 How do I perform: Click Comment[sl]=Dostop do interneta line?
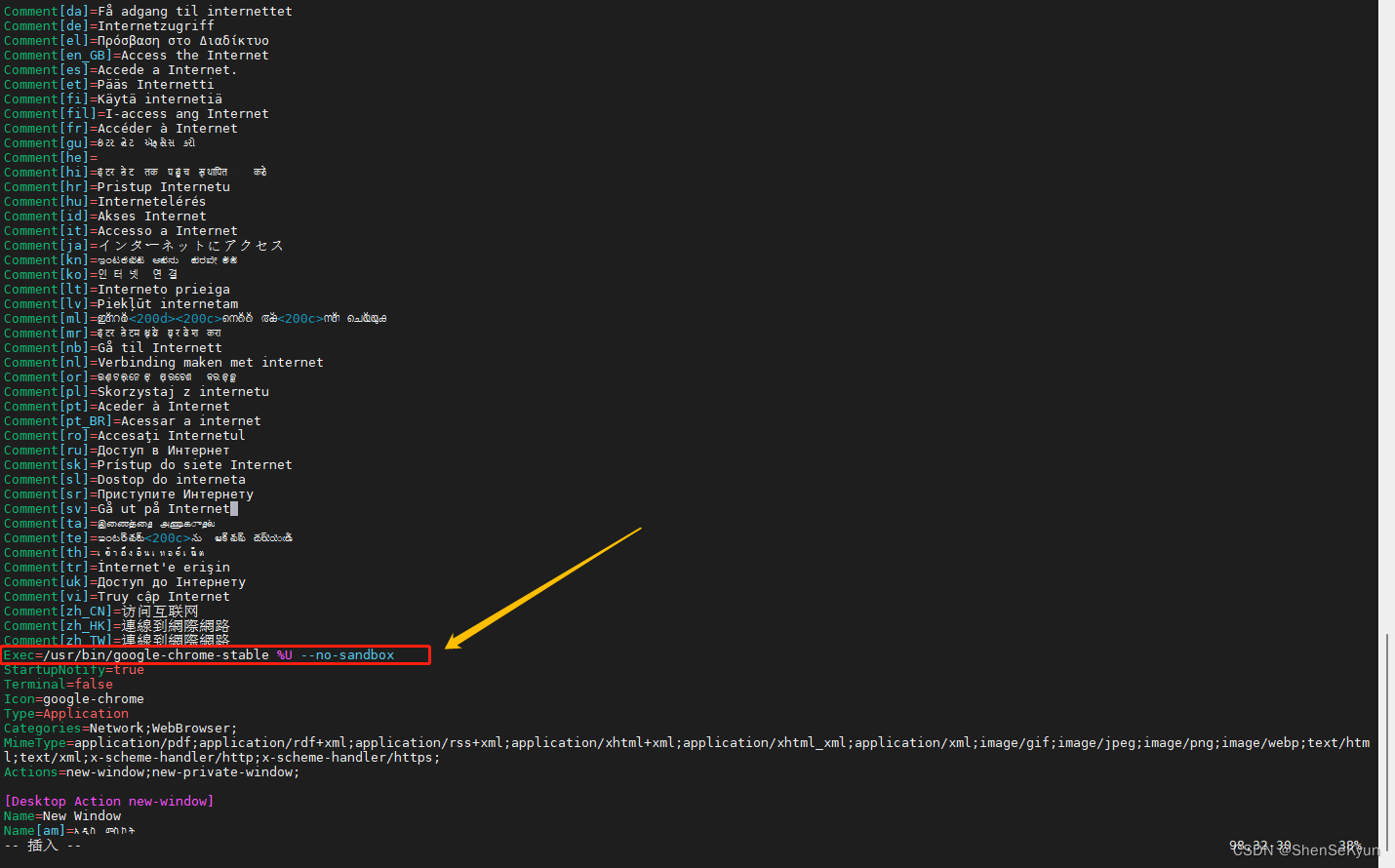pyautogui.click(x=124, y=480)
